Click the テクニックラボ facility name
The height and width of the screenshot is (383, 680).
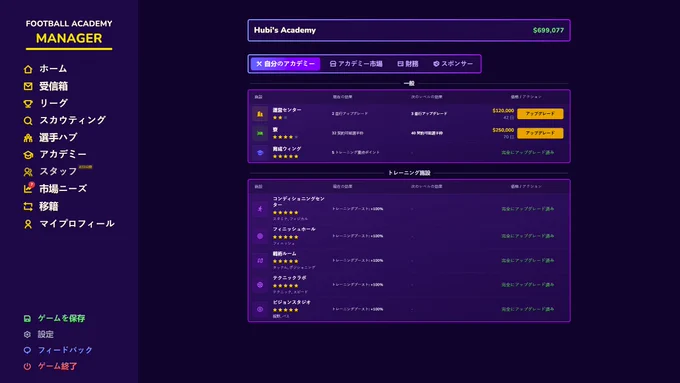click(289, 278)
